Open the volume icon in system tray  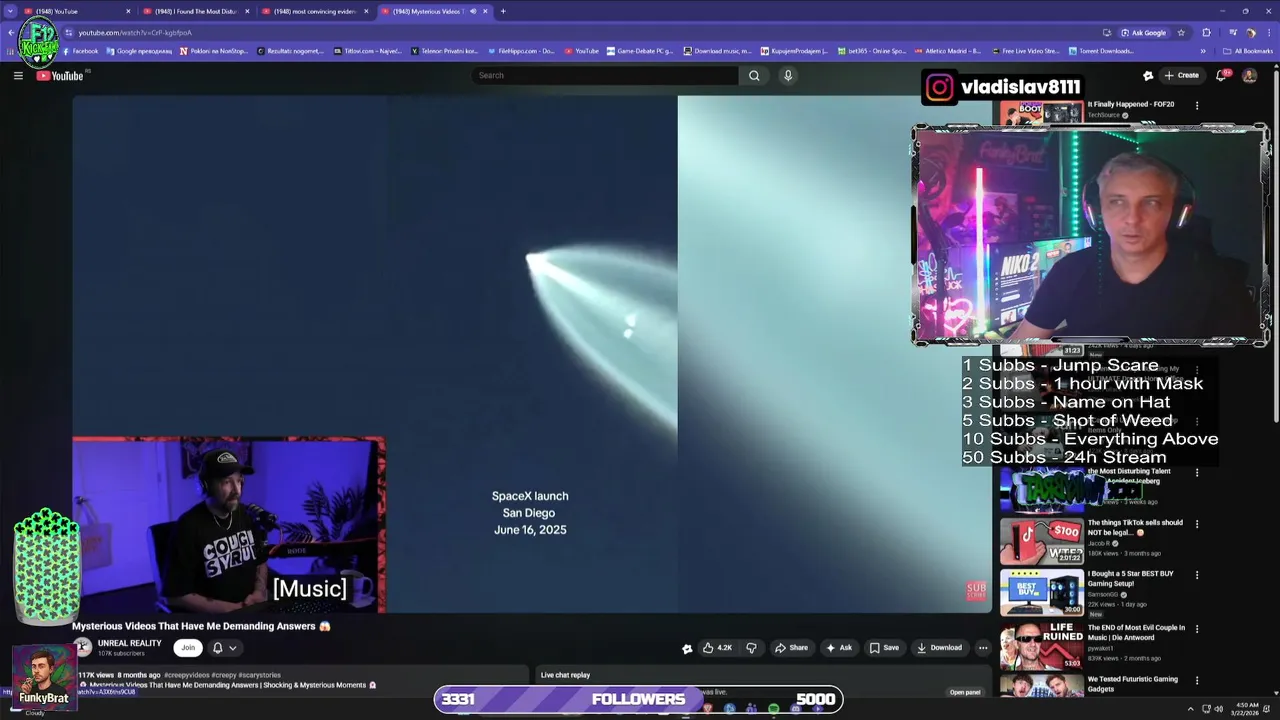[1218, 709]
